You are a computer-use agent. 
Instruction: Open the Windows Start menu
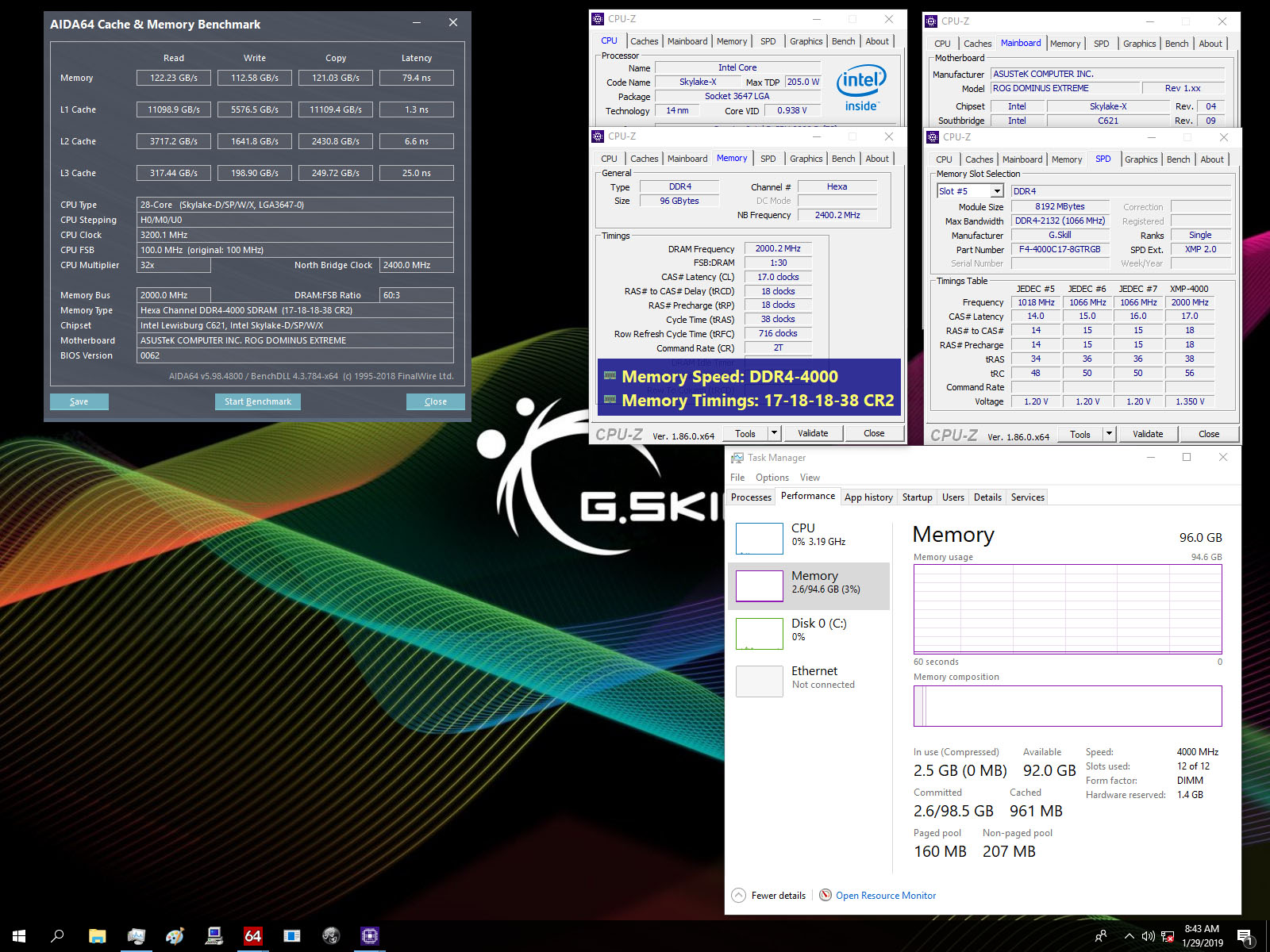click(x=19, y=936)
